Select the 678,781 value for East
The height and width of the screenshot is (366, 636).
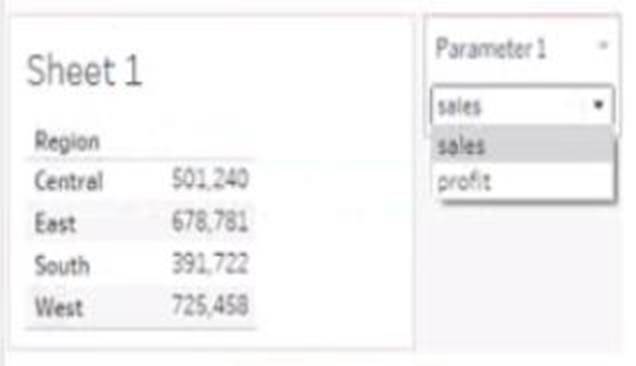pyautogui.click(x=210, y=221)
